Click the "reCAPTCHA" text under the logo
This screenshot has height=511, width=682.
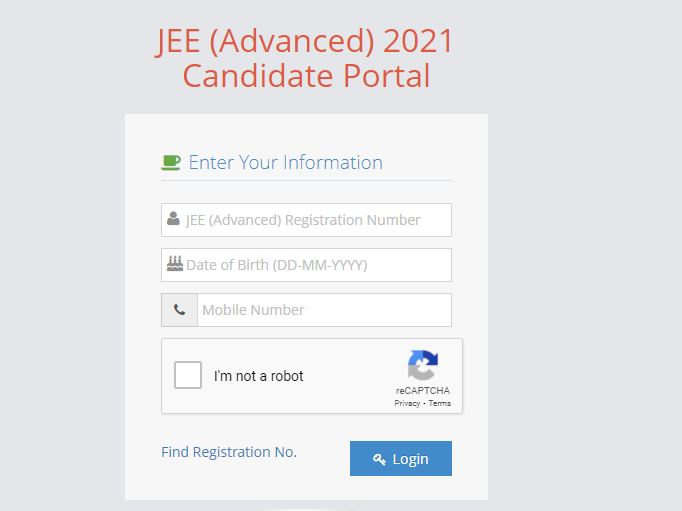click(x=422, y=391)
